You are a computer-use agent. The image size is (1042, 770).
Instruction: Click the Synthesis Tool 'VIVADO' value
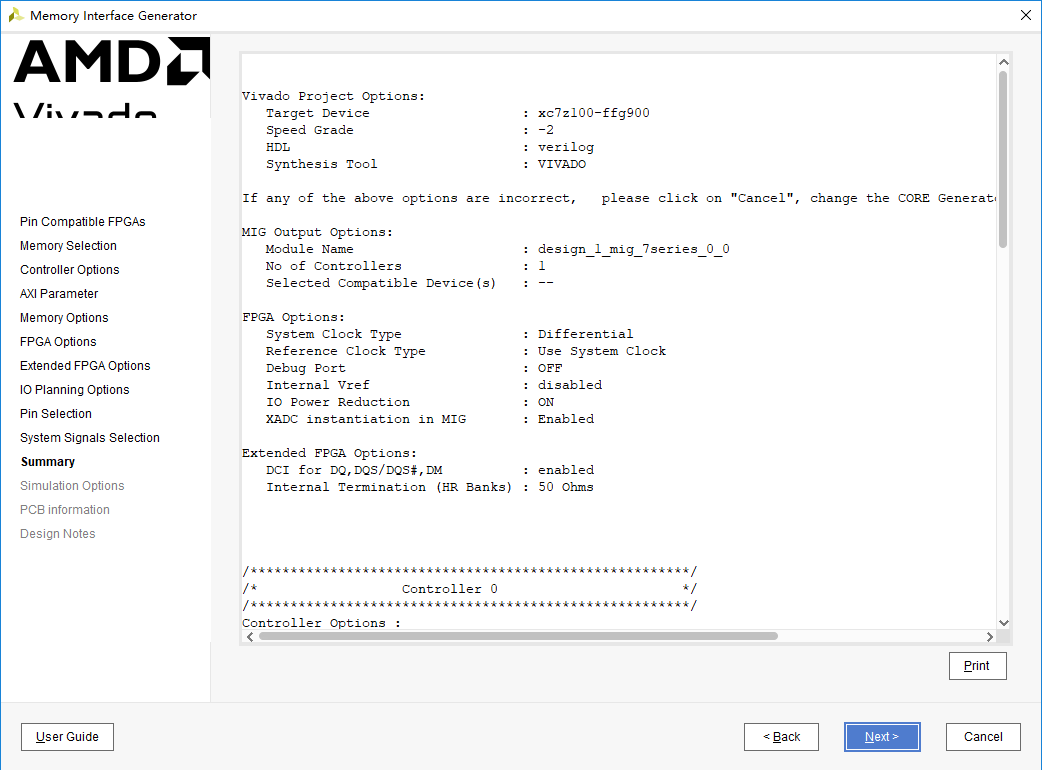click(562, 164)
